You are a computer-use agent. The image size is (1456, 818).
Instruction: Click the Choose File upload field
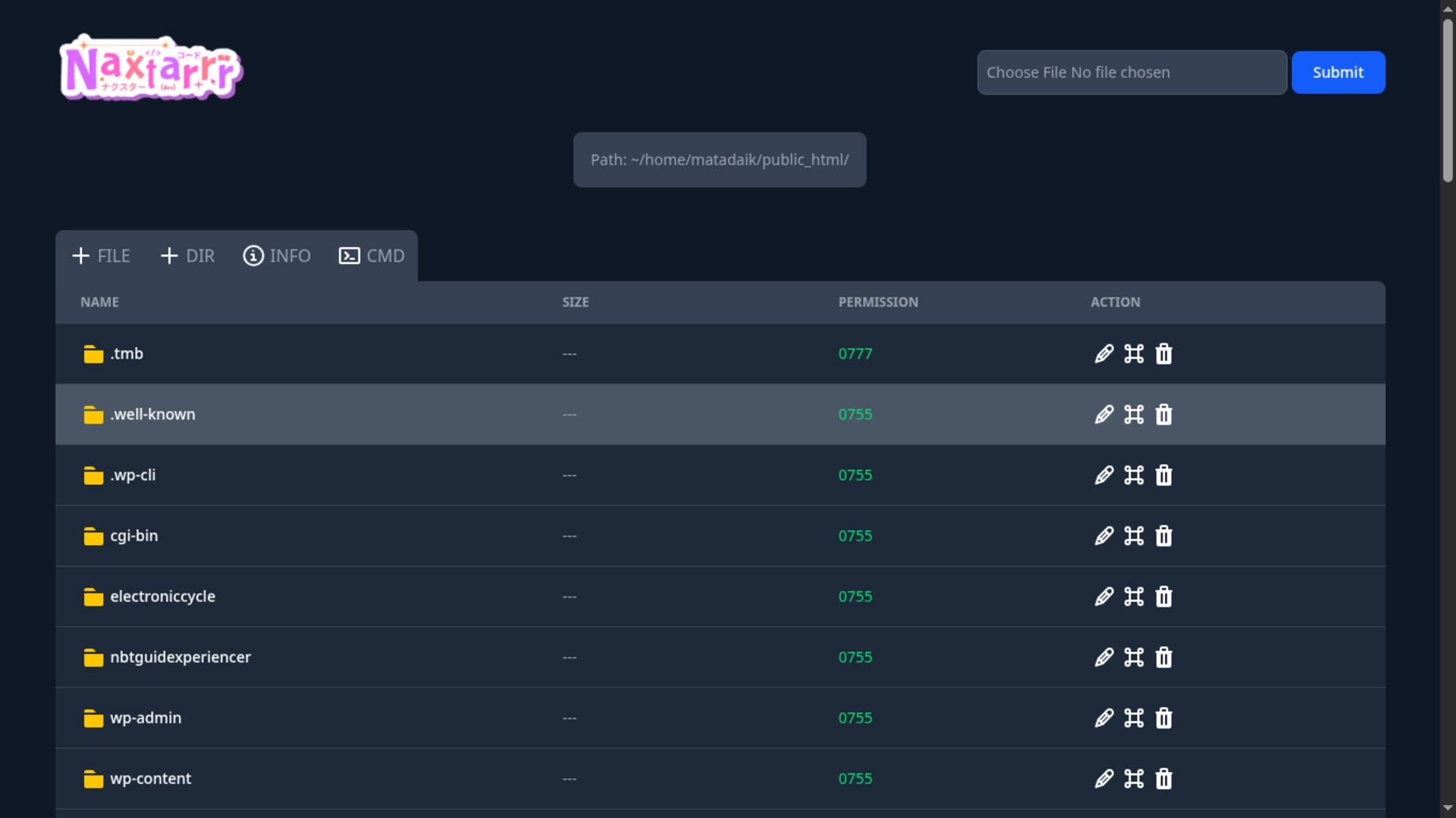point(1131,73)
